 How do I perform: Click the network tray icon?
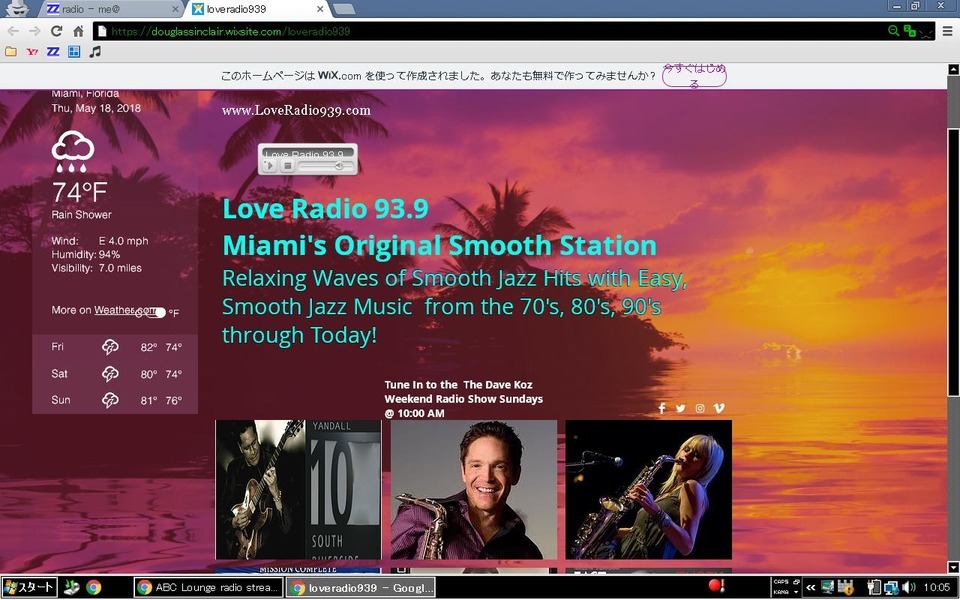tap(891, 588)
